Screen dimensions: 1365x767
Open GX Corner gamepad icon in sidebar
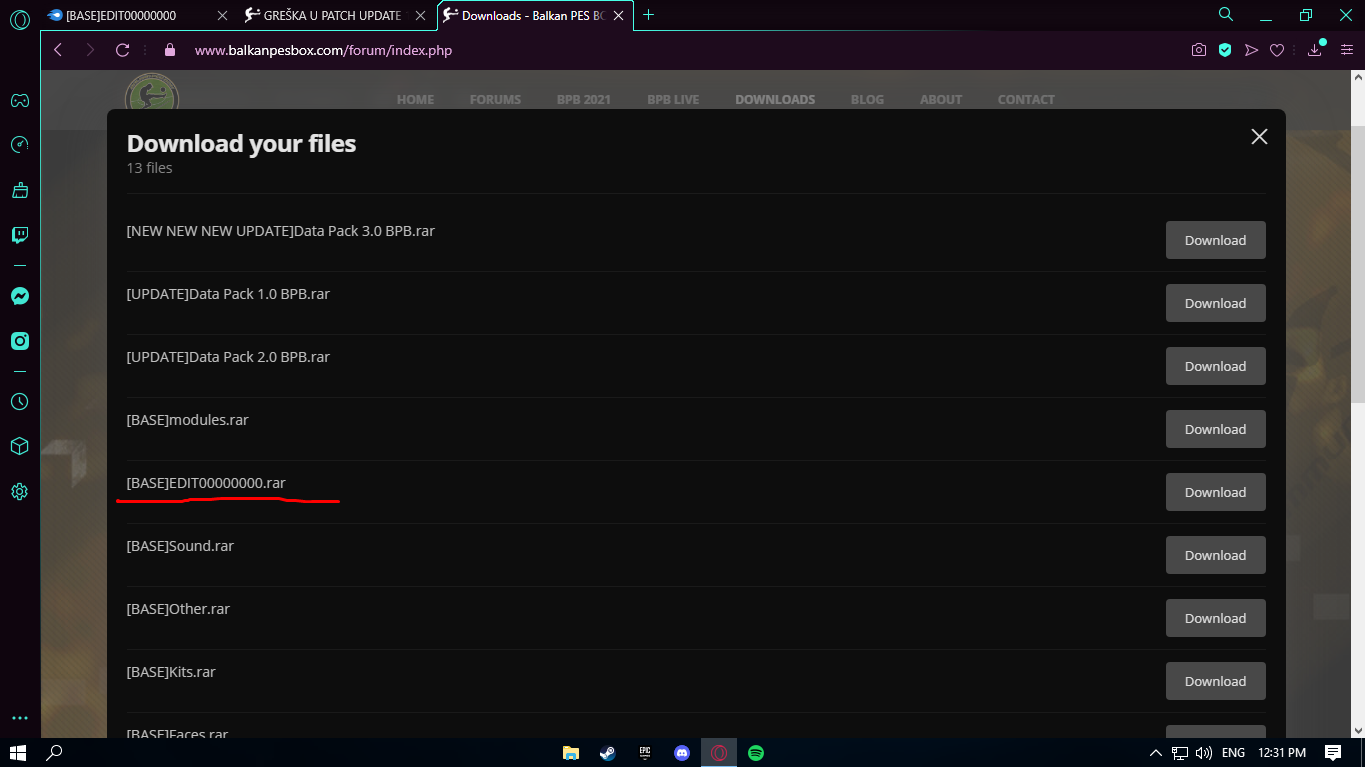pyautogui.click(x=19, y=100)
